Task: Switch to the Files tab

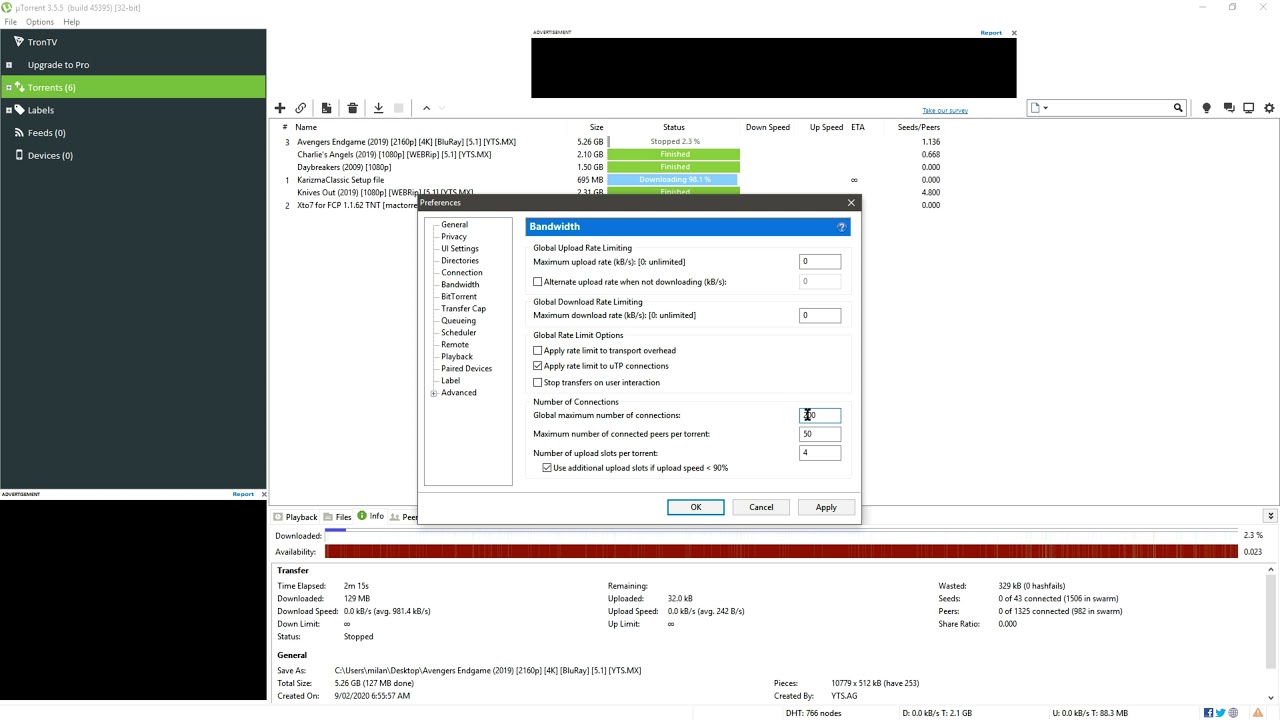Action: tap(338, 517)
